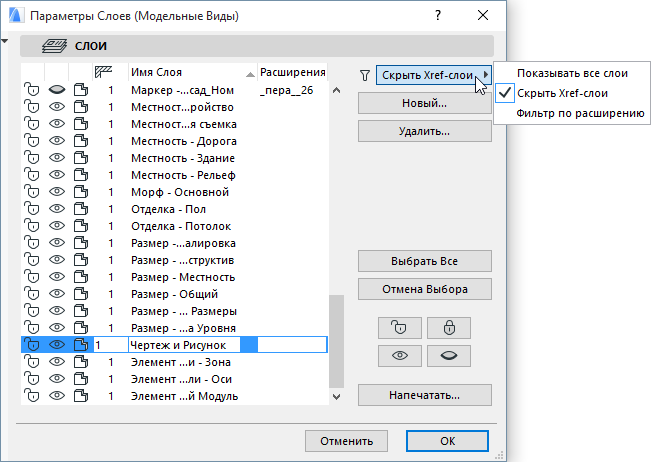Click the wireframe mode icon for Морф - Основной
This screenshot has height=462, width=651.
81,192
